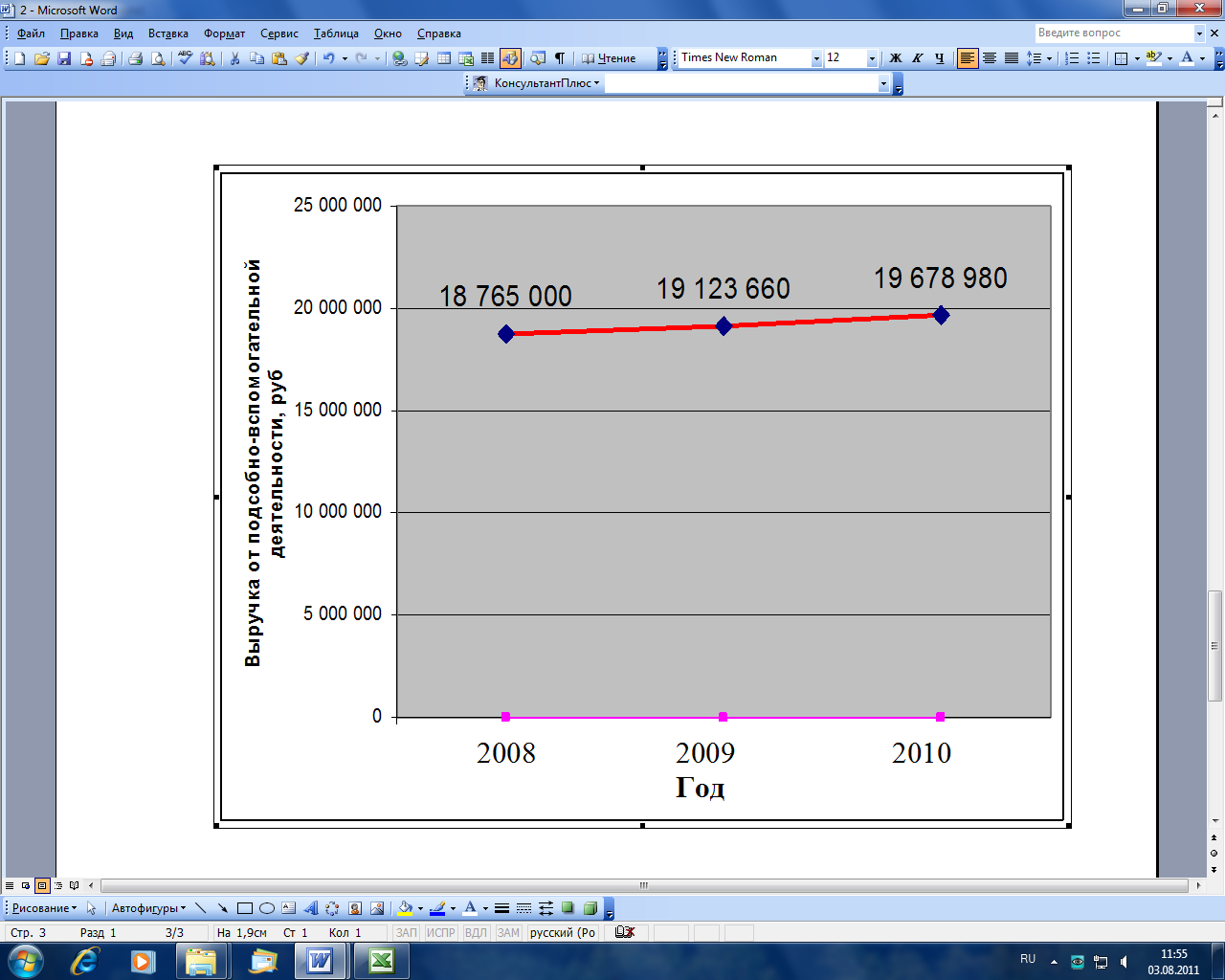This screenshot has height=980, width=1225.
Task: Apply text Highlight color
Action: coord(1153,58)
